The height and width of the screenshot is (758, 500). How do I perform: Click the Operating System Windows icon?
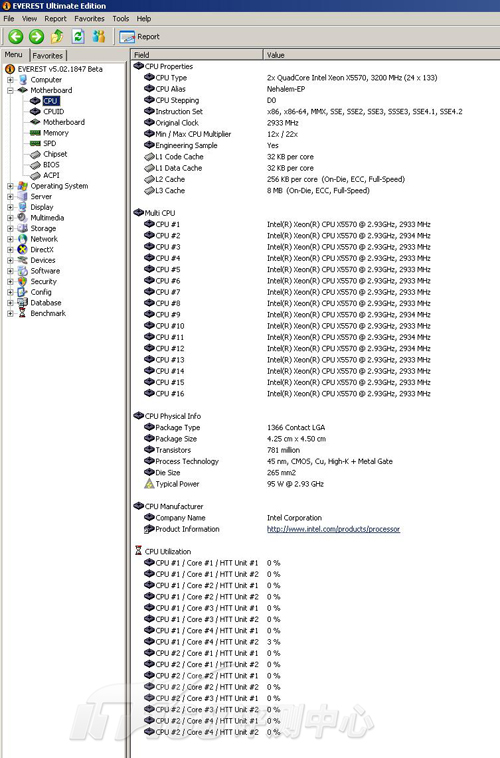(x=22, y=186)
